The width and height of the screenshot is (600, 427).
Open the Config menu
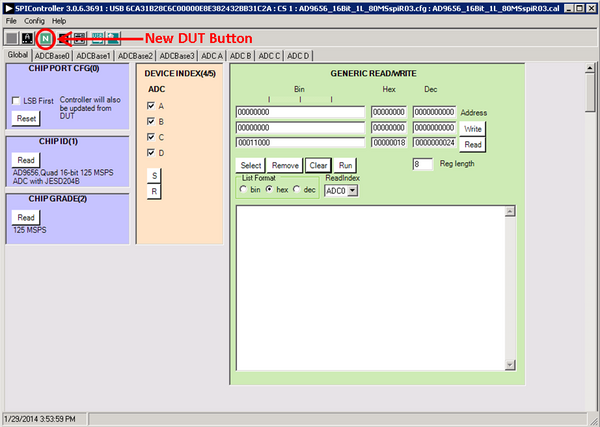tap(34, 21)
